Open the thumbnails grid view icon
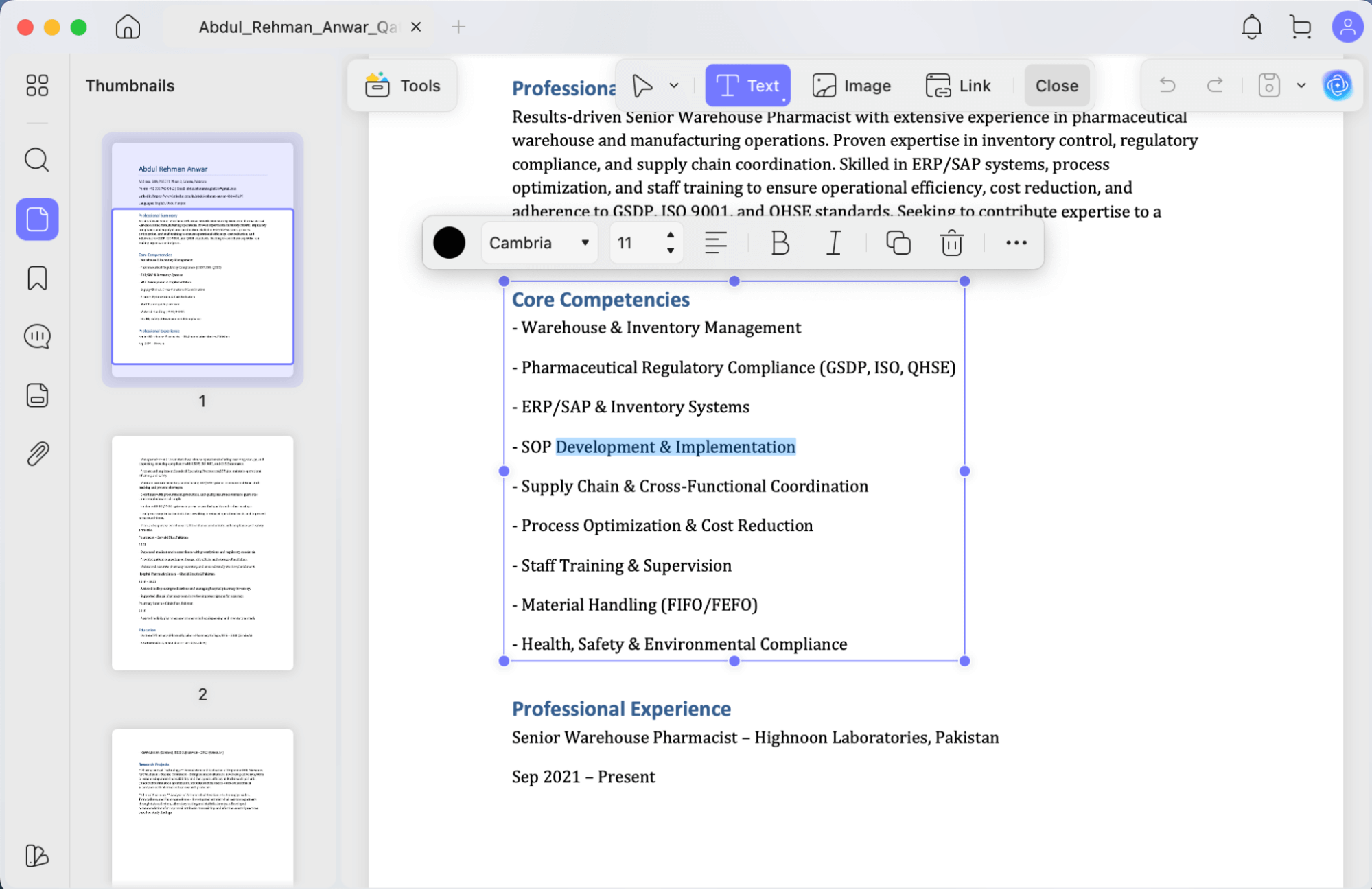The width and height of the screenshot is (1372, 890). click(37, 85)
